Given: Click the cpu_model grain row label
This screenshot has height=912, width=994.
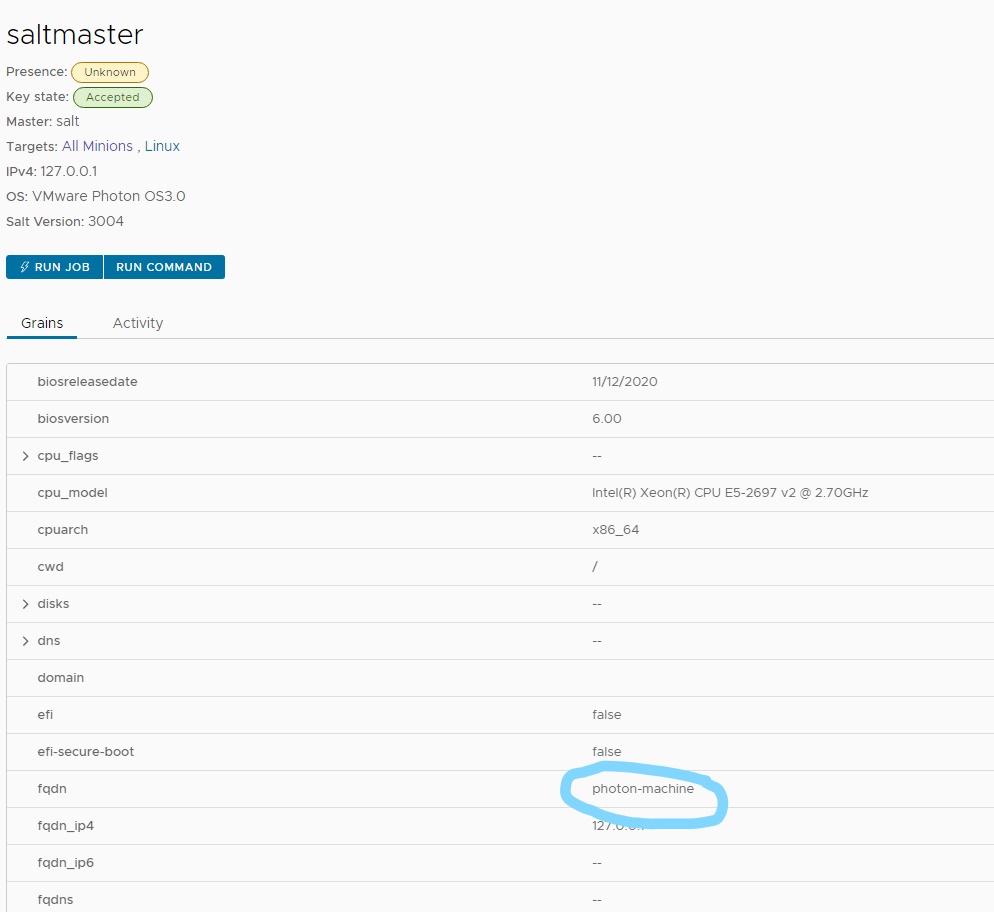Looking at the screenshot, I should click(x=72, y=493).
